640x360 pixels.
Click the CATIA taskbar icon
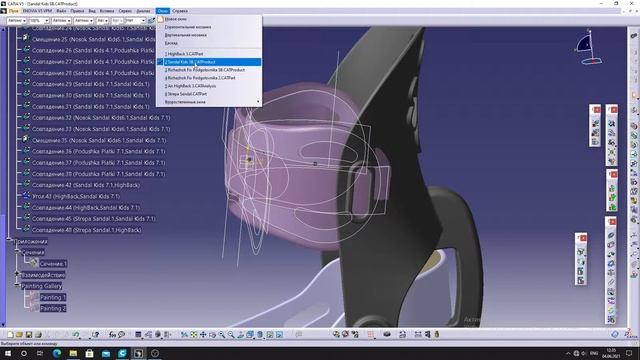[x=138, y=353]
